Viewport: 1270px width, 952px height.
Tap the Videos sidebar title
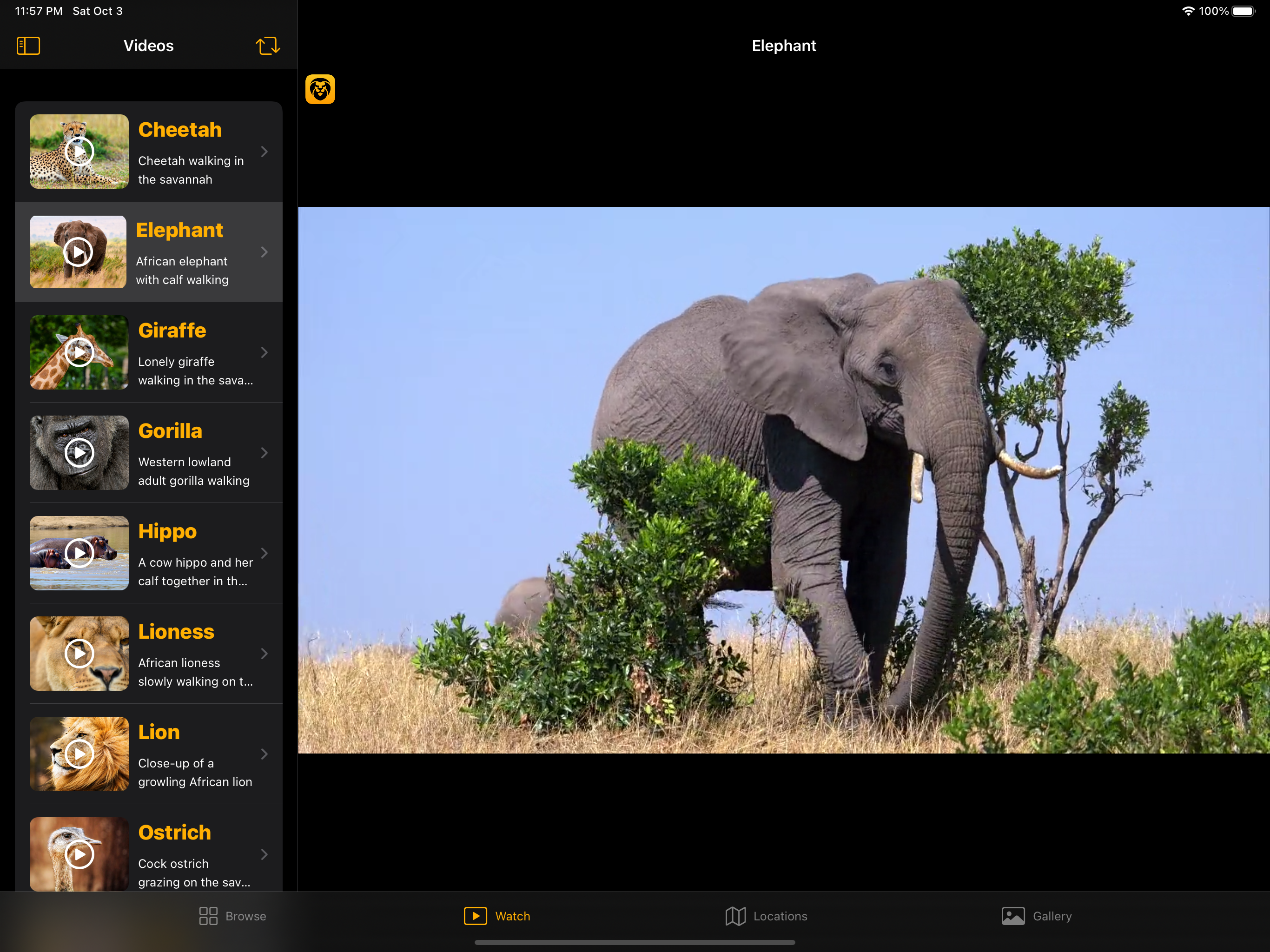click(149, 46)
